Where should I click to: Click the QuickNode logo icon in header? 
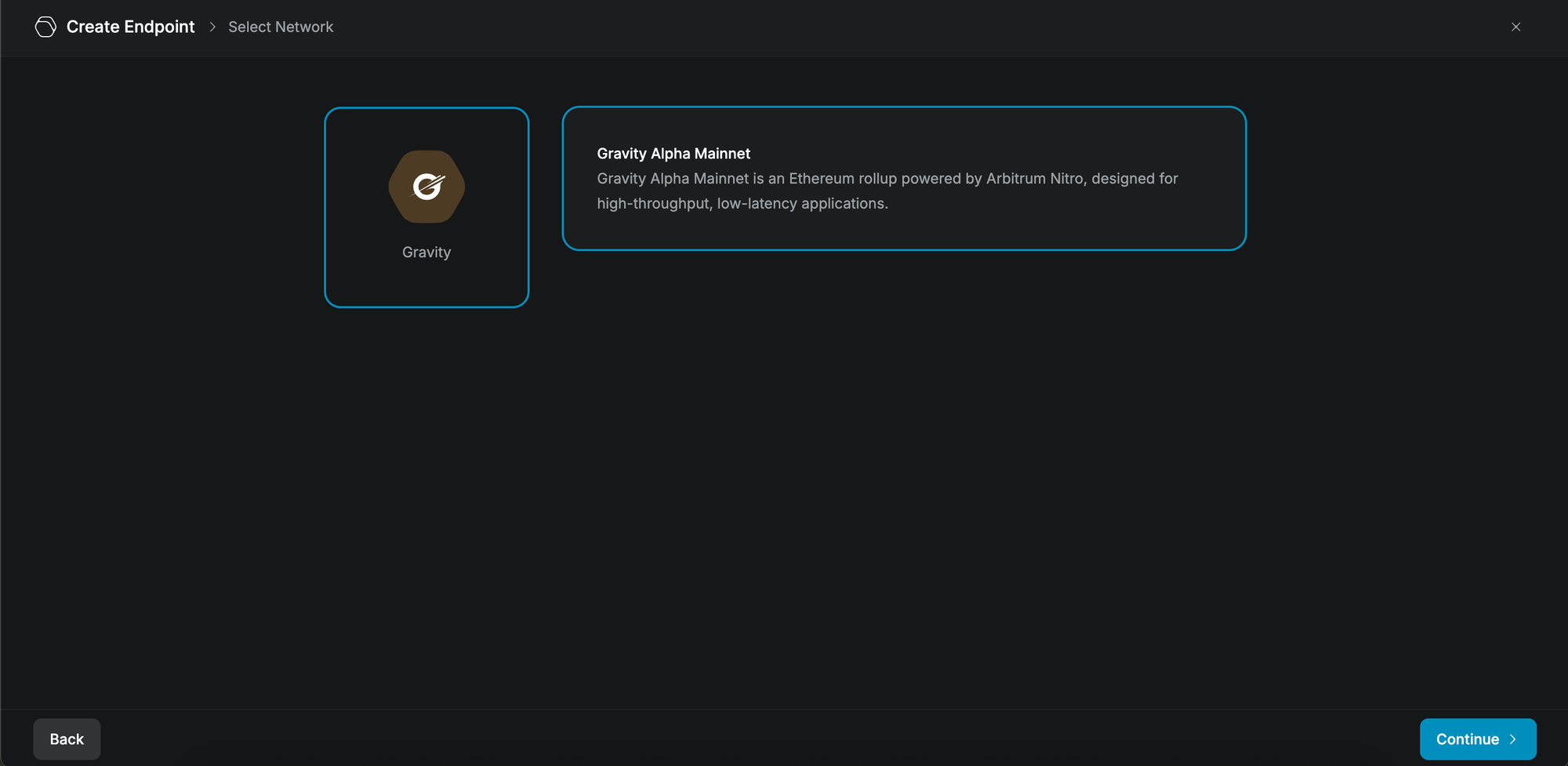[x=45, y=27]
